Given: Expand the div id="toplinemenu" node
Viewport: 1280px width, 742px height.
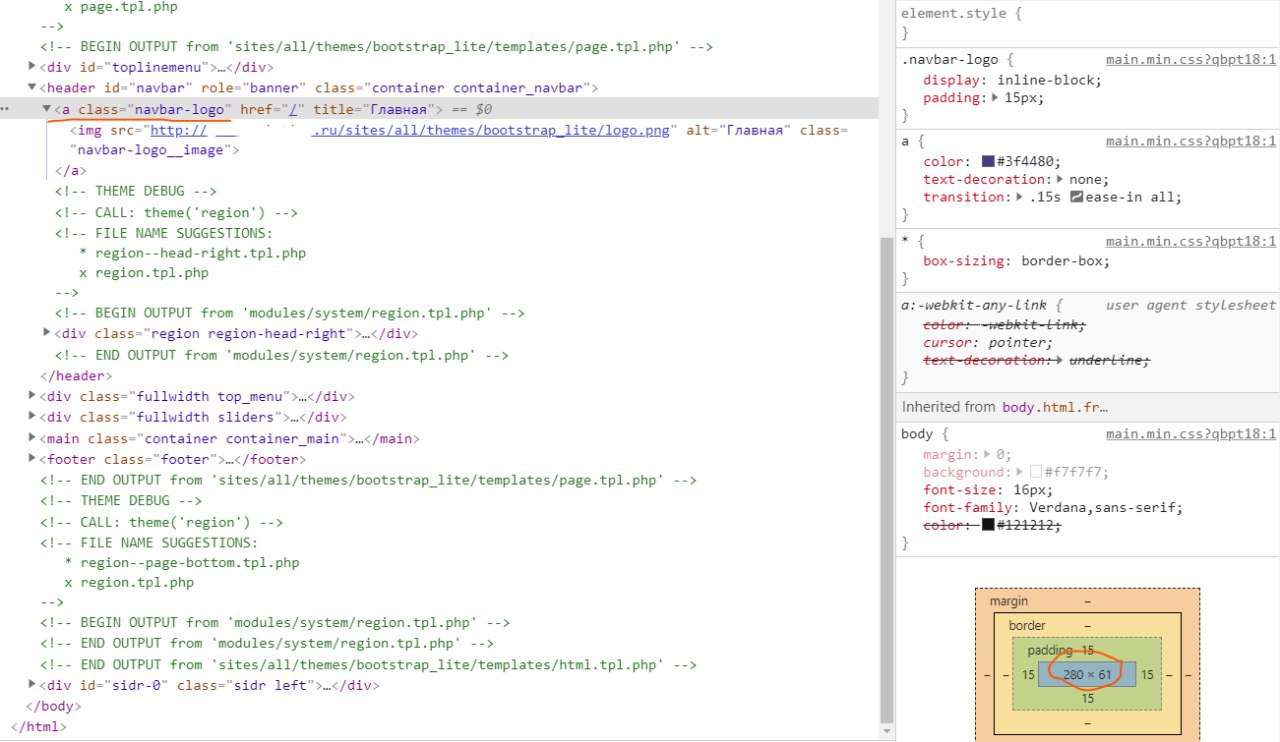Looking at the screenshot, I should tap(34, 67).
